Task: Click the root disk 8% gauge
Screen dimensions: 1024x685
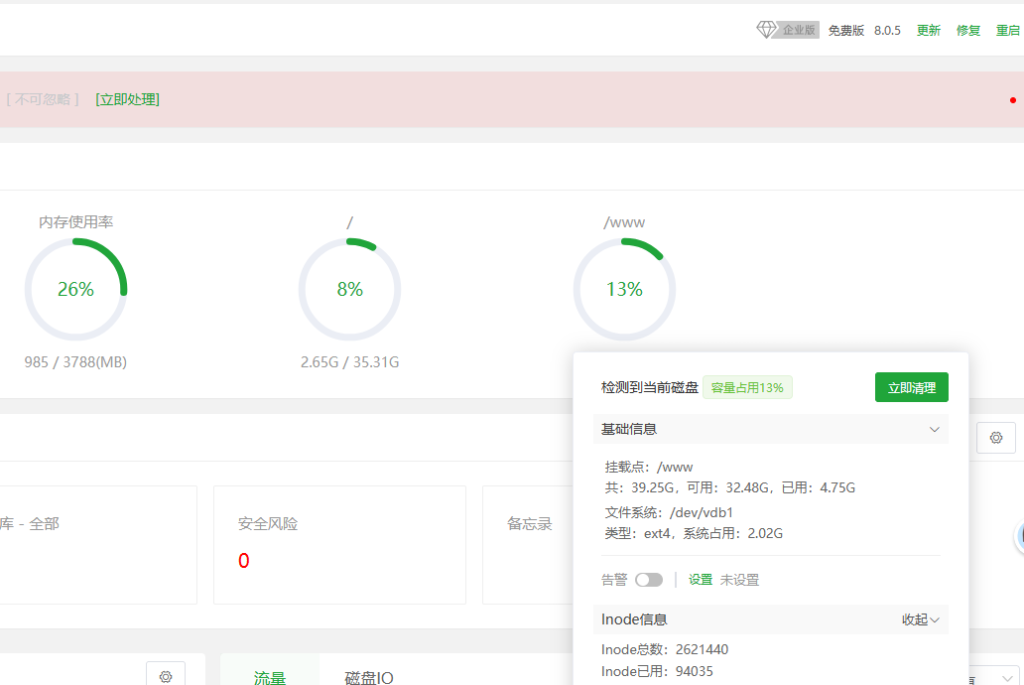Action: coord(349,289)
